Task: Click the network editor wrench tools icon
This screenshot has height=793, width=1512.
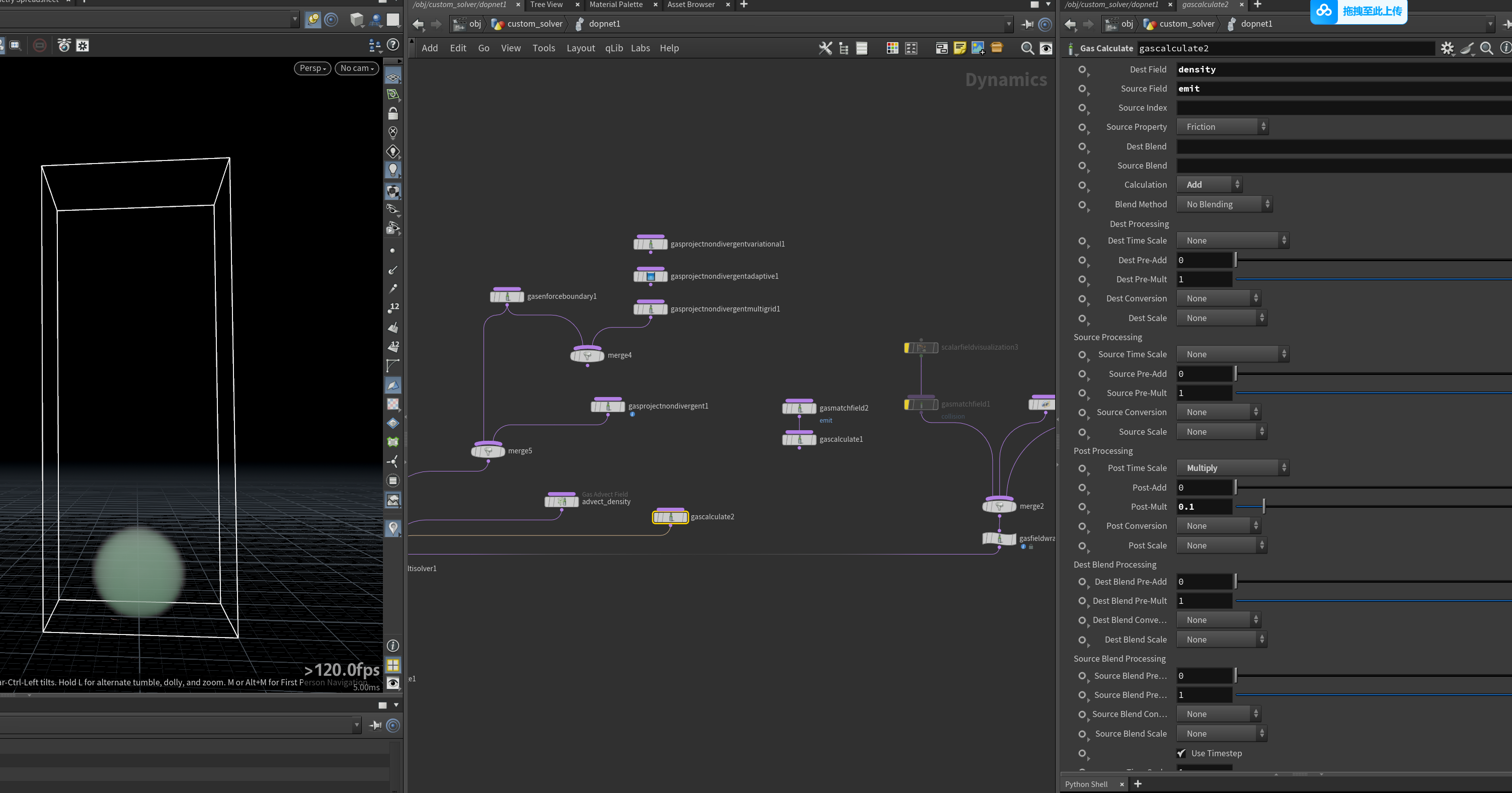Action: point(825,48)
